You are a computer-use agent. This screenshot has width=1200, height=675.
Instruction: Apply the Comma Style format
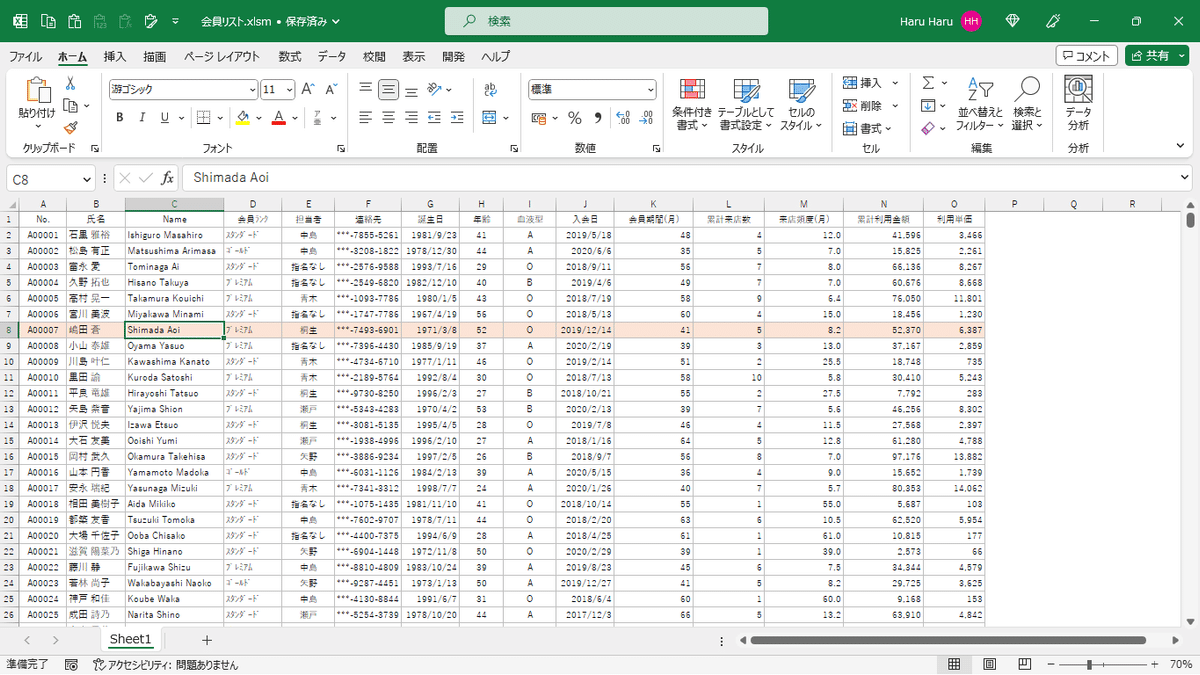pyautogui.click(x=598, y=118)
